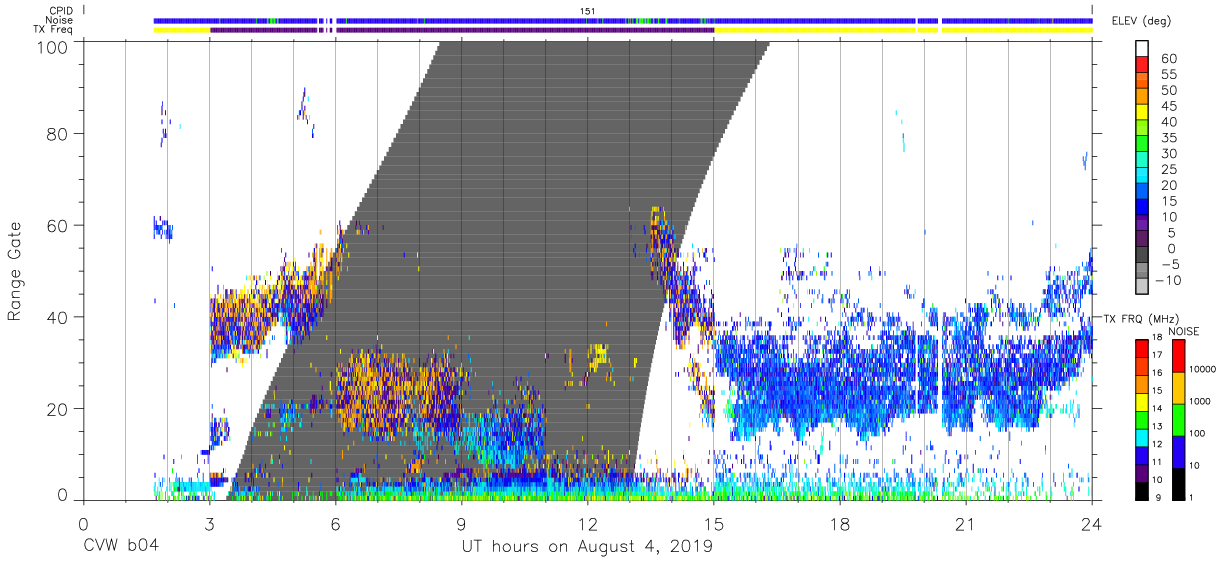Click elevation colorbar tick label 55

(1167, 74)
